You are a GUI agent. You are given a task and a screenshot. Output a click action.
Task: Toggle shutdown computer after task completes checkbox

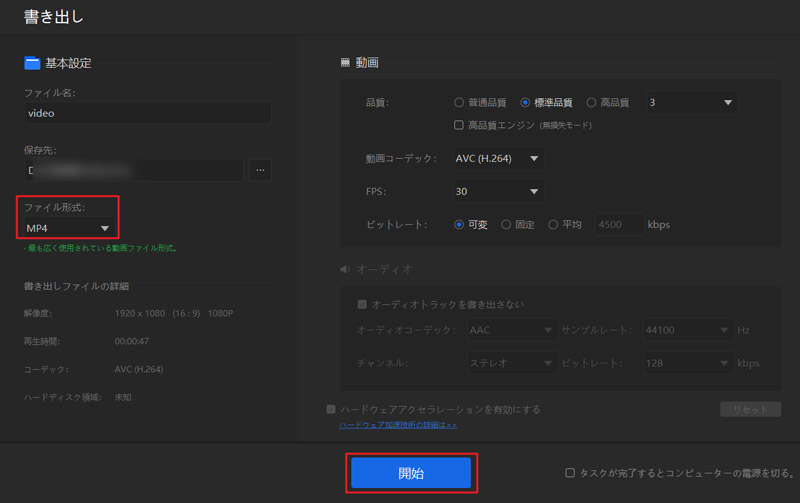point(570,473)
